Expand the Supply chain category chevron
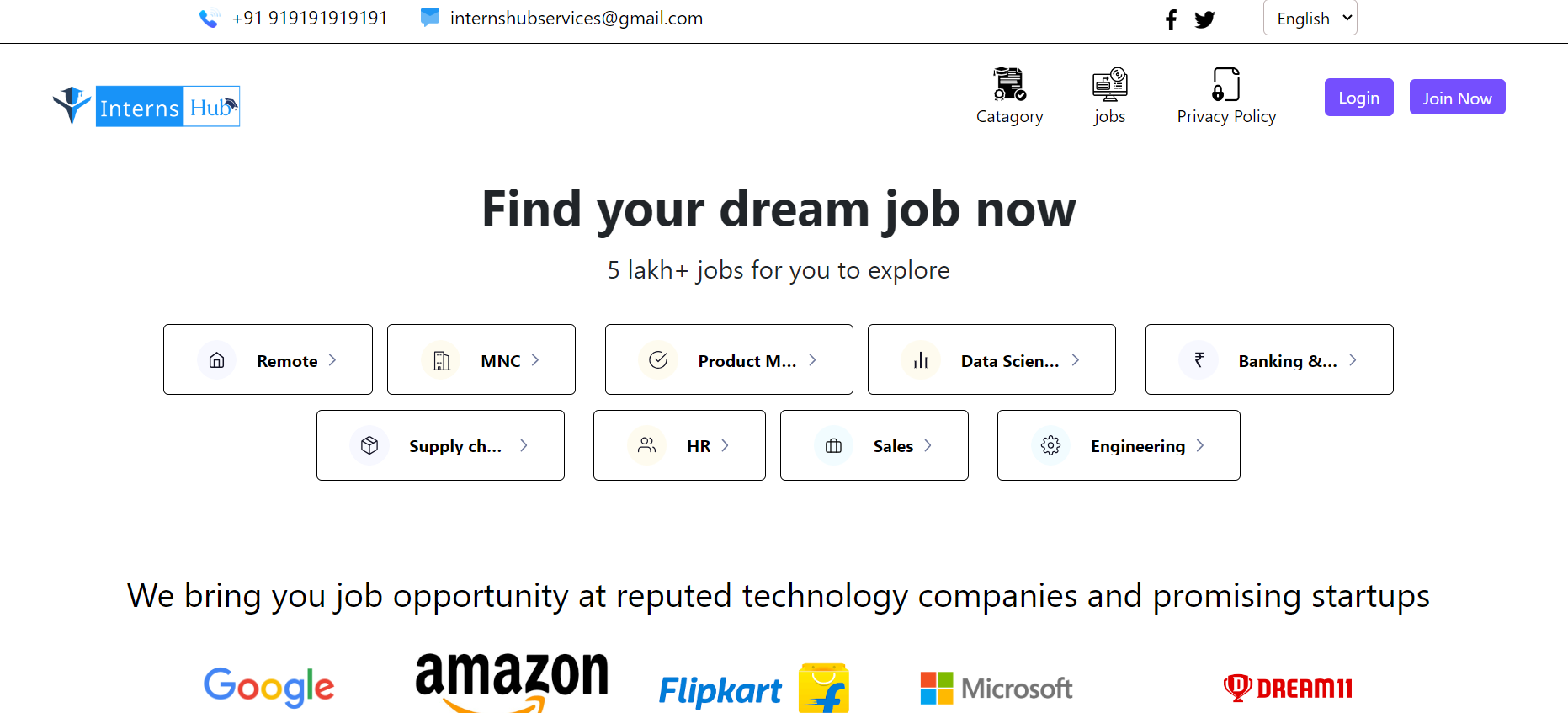Screen dimensions: 1568x713 coord(524,445)
